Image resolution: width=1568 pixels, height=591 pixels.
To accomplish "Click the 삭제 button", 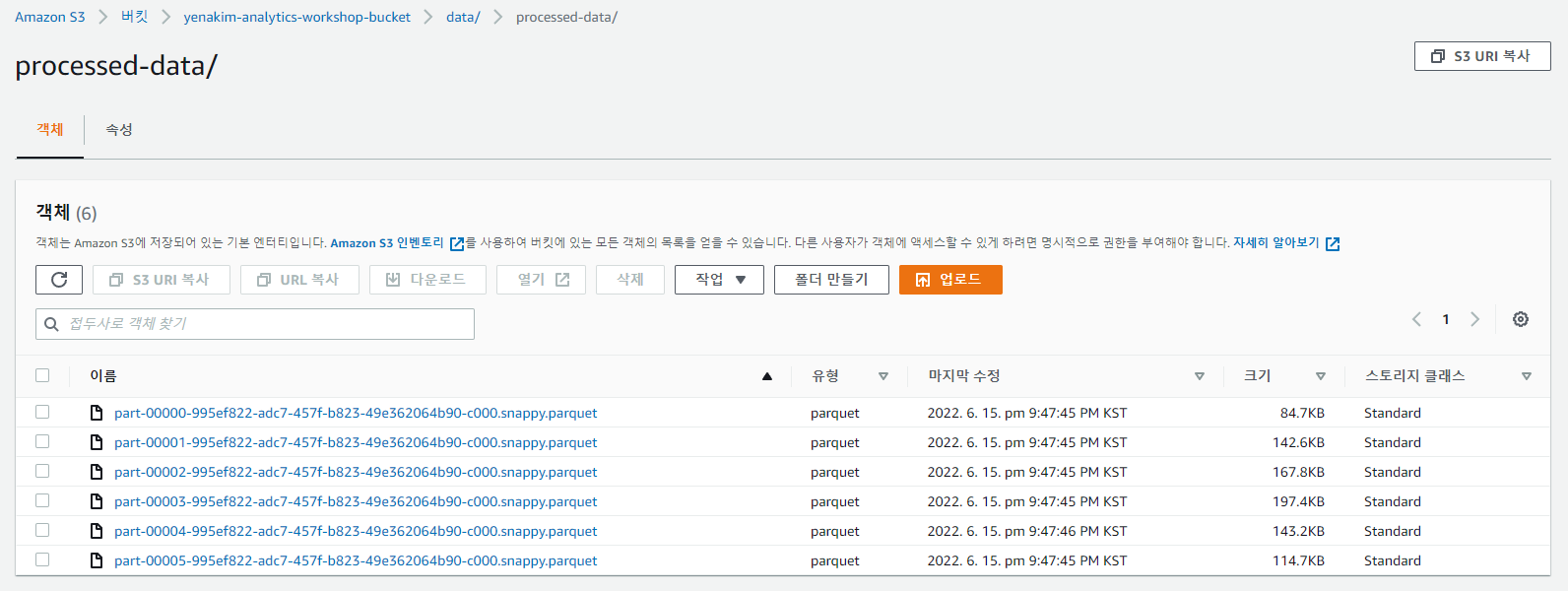I will (630, 280).
